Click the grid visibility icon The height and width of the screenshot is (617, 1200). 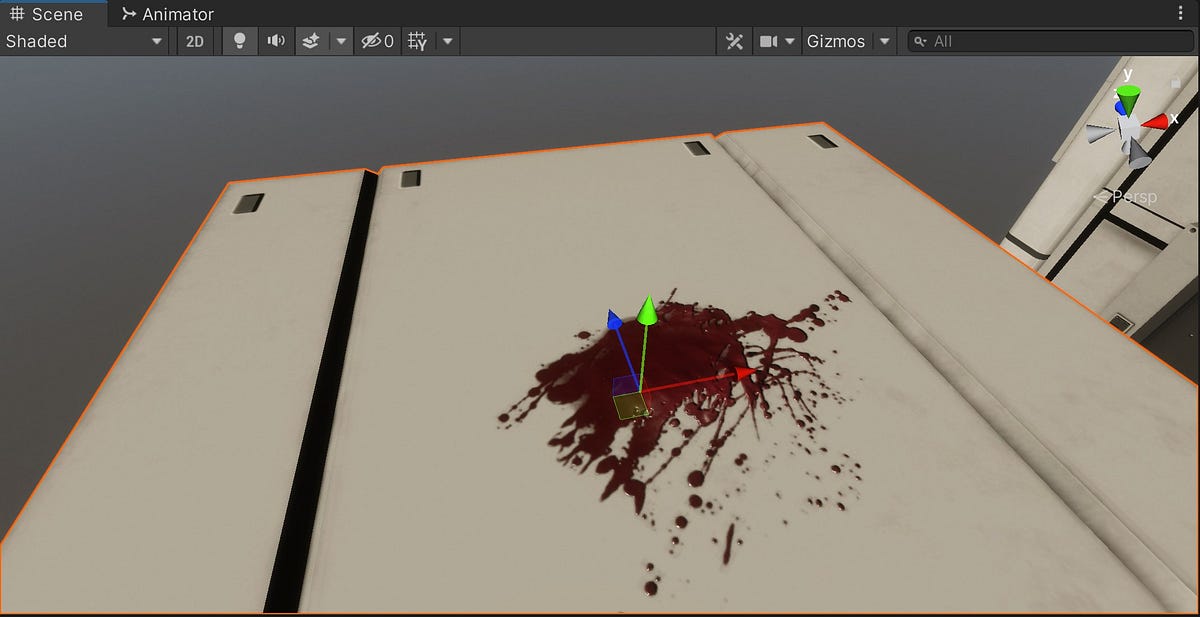(x=418, y=41)
